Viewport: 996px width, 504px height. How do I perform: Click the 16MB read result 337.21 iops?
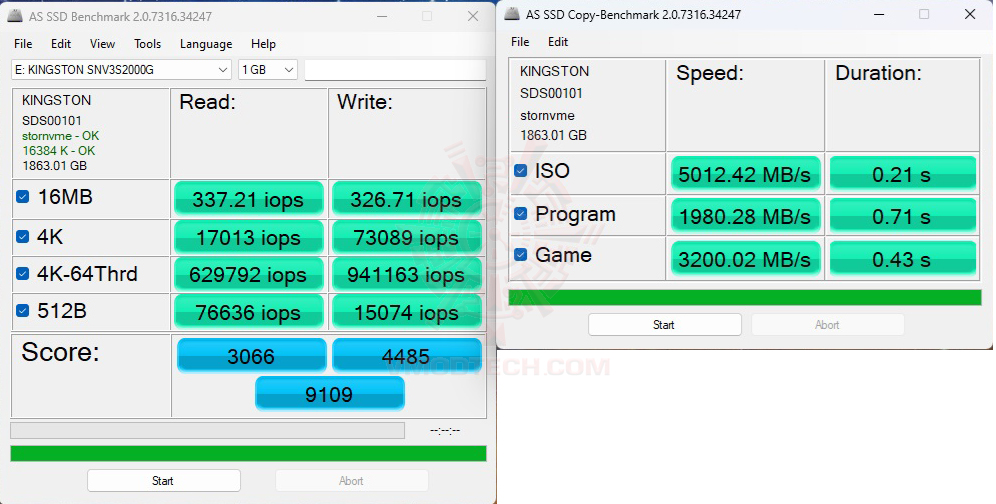pyautogui.click(x=248, y=199)
